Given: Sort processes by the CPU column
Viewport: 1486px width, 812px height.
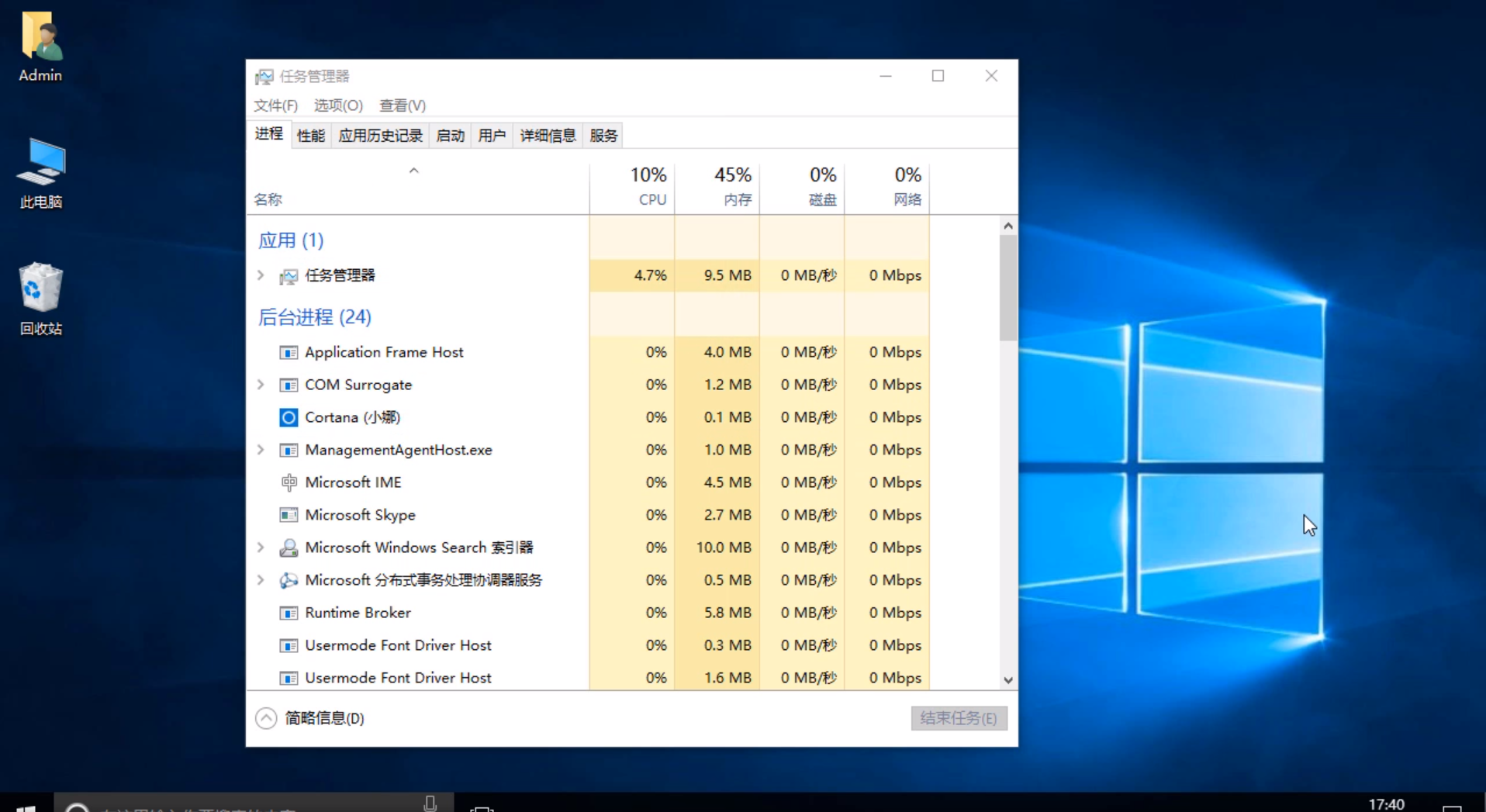Looking at the screenshot, I should tap(648, 186).
